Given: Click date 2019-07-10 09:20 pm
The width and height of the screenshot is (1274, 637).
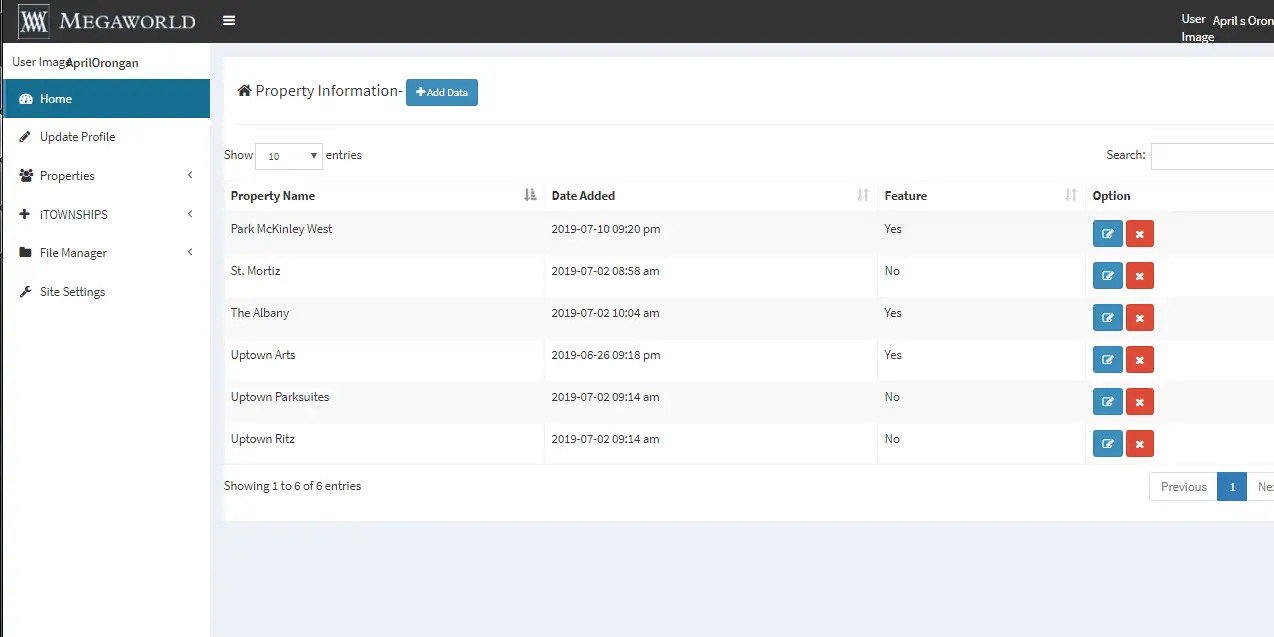Looking at the screenshot, I should (606, 229).
